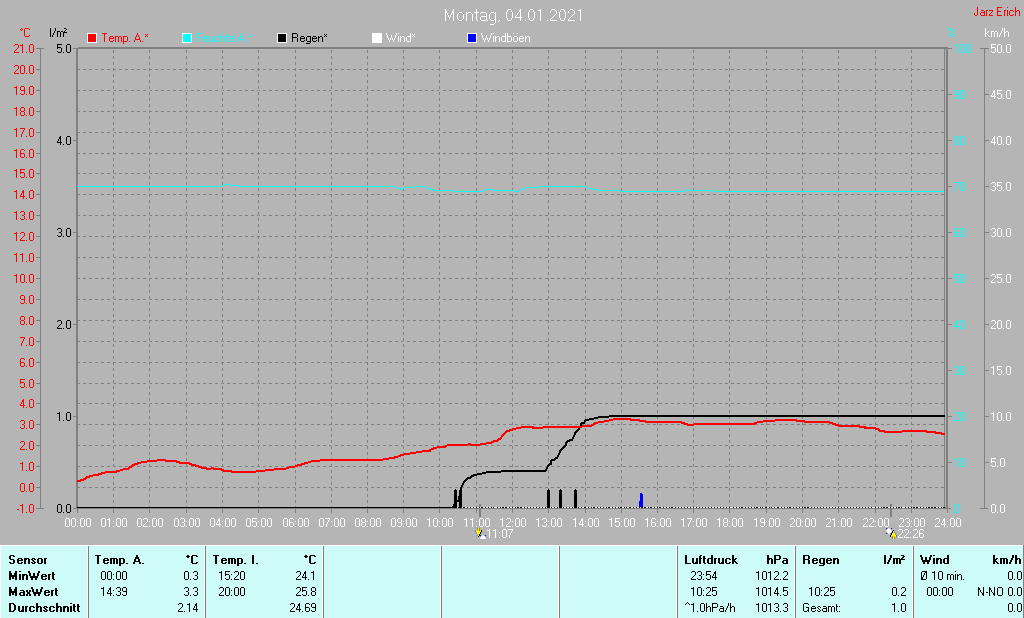Click the 14:39 max temperature time
Screen dimensions: 1024x618
pos(114,592)
